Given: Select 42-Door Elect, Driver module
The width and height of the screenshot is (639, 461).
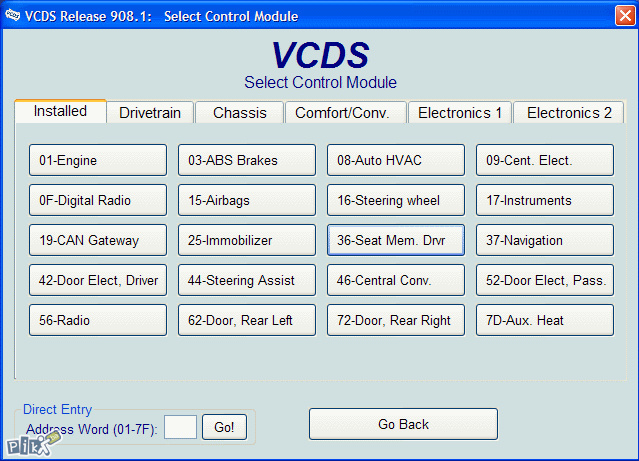Looking at the screenshot, I should [x=98, y=280].
